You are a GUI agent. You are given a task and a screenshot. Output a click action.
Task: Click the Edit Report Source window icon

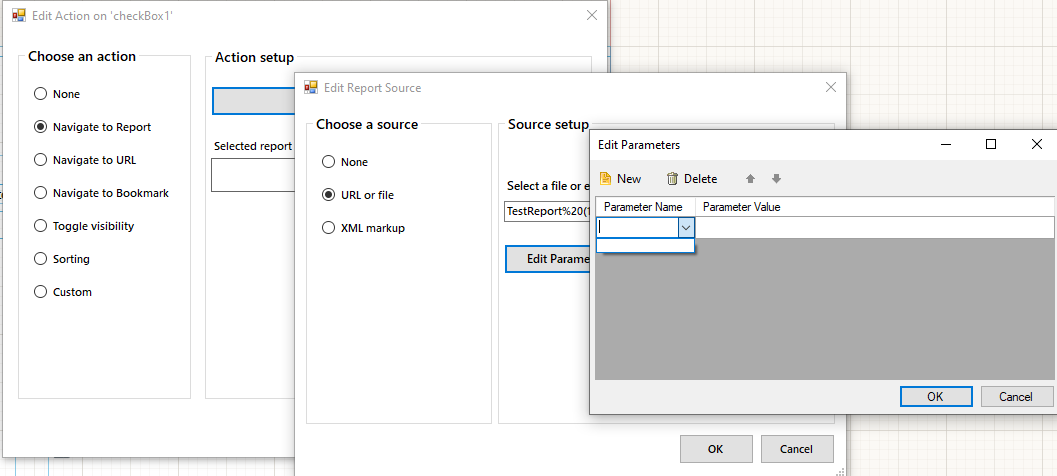(x=311, y=88)
